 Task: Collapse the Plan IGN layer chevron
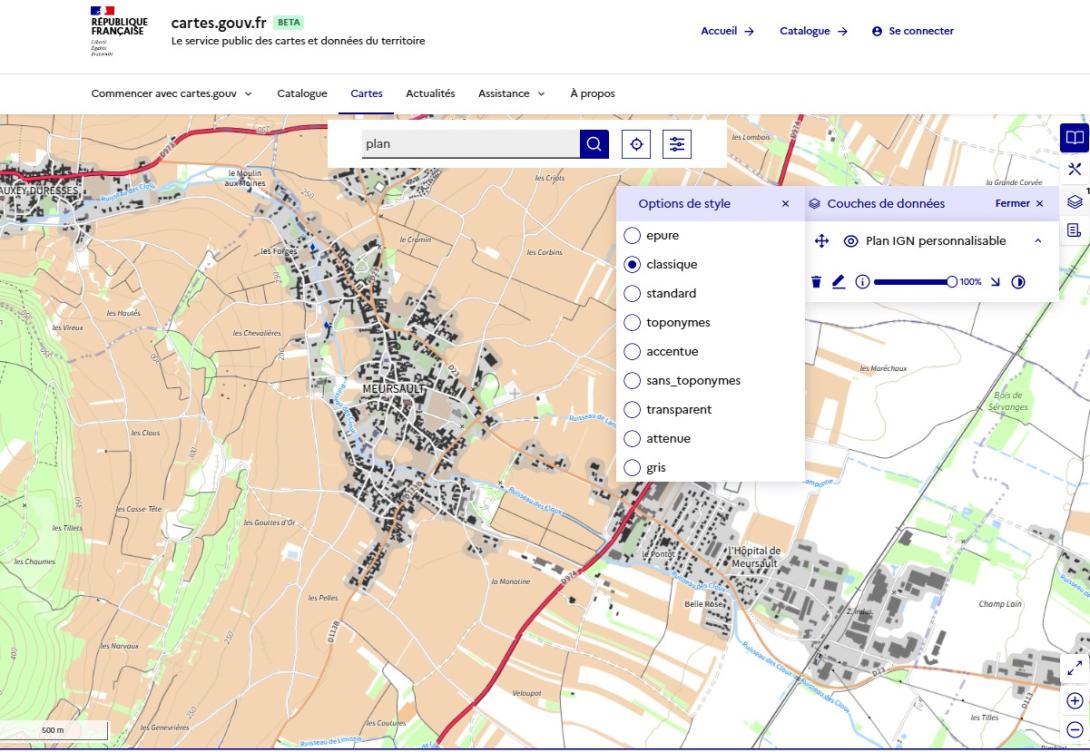click(x=1037, y=241)
